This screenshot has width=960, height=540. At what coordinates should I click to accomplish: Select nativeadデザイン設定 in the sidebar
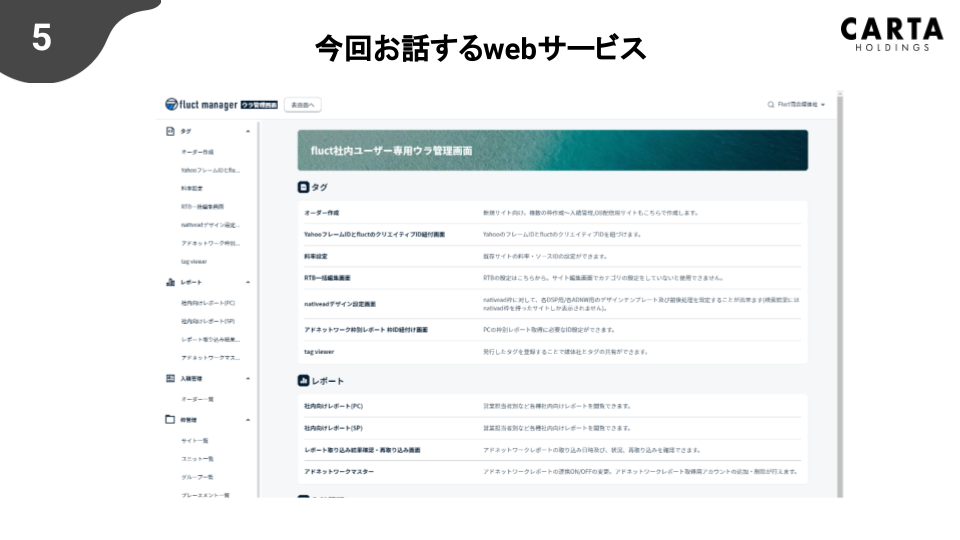210,225
